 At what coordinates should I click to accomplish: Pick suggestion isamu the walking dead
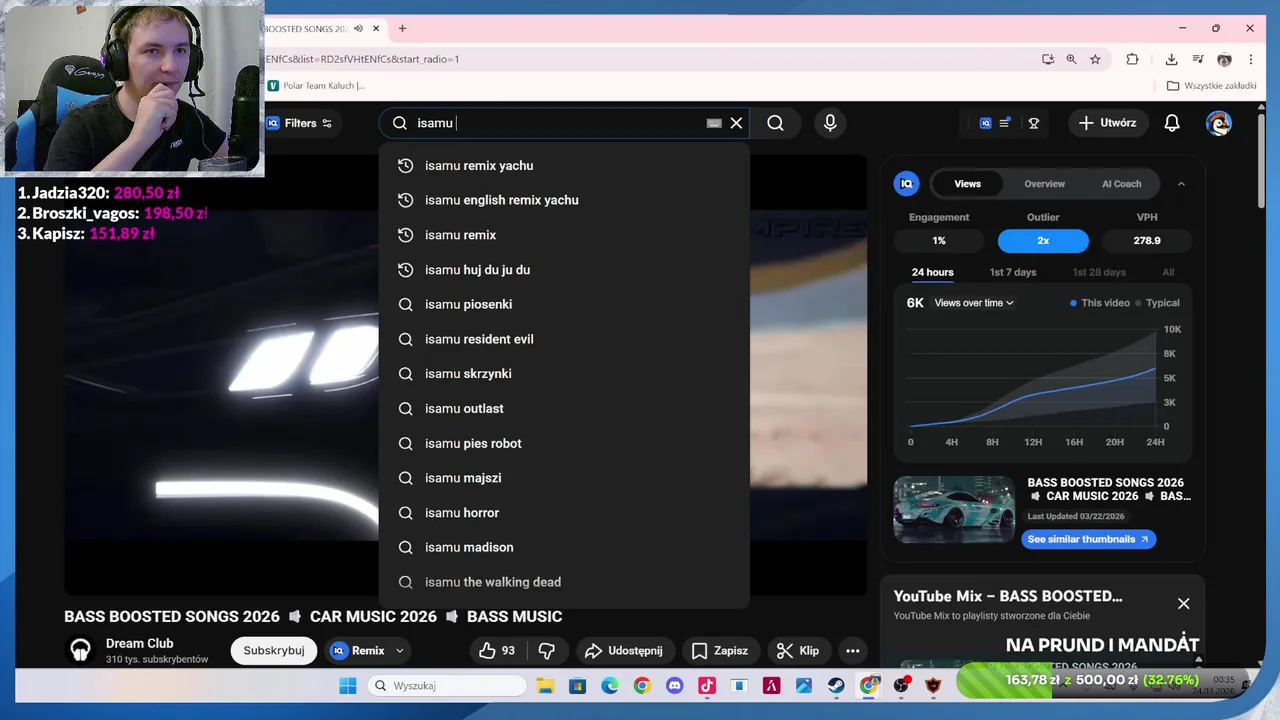point(564,582)
